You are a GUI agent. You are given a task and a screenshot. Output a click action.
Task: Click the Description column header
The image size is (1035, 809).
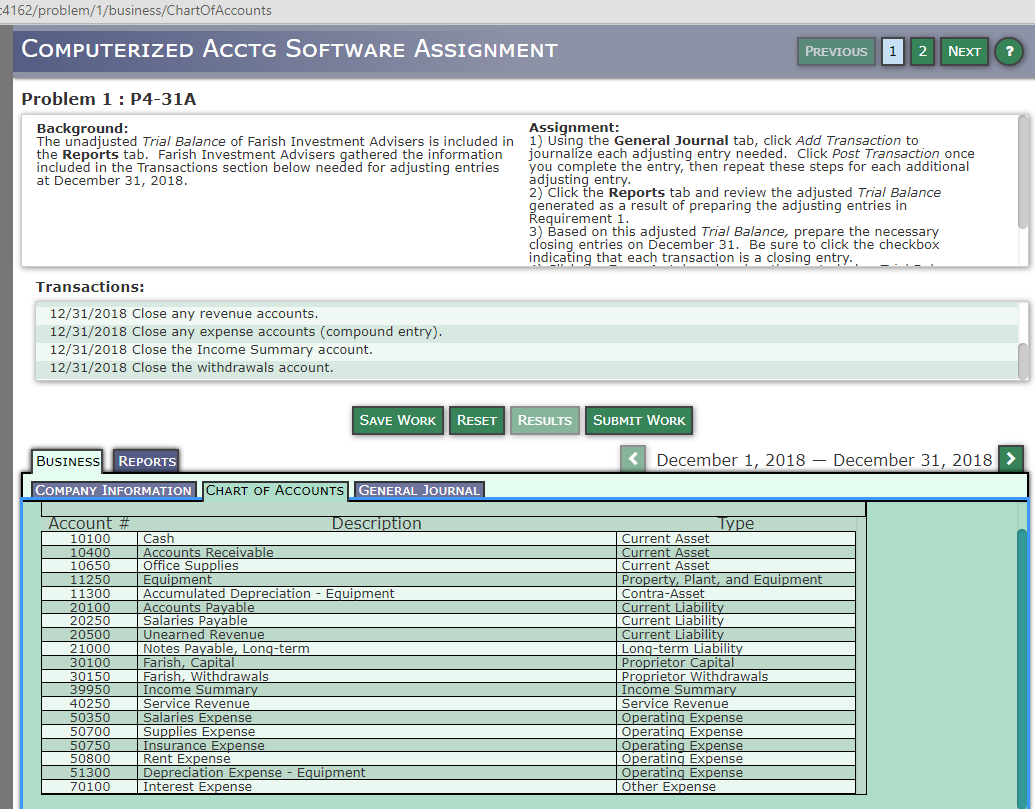(x=376, y=523)
